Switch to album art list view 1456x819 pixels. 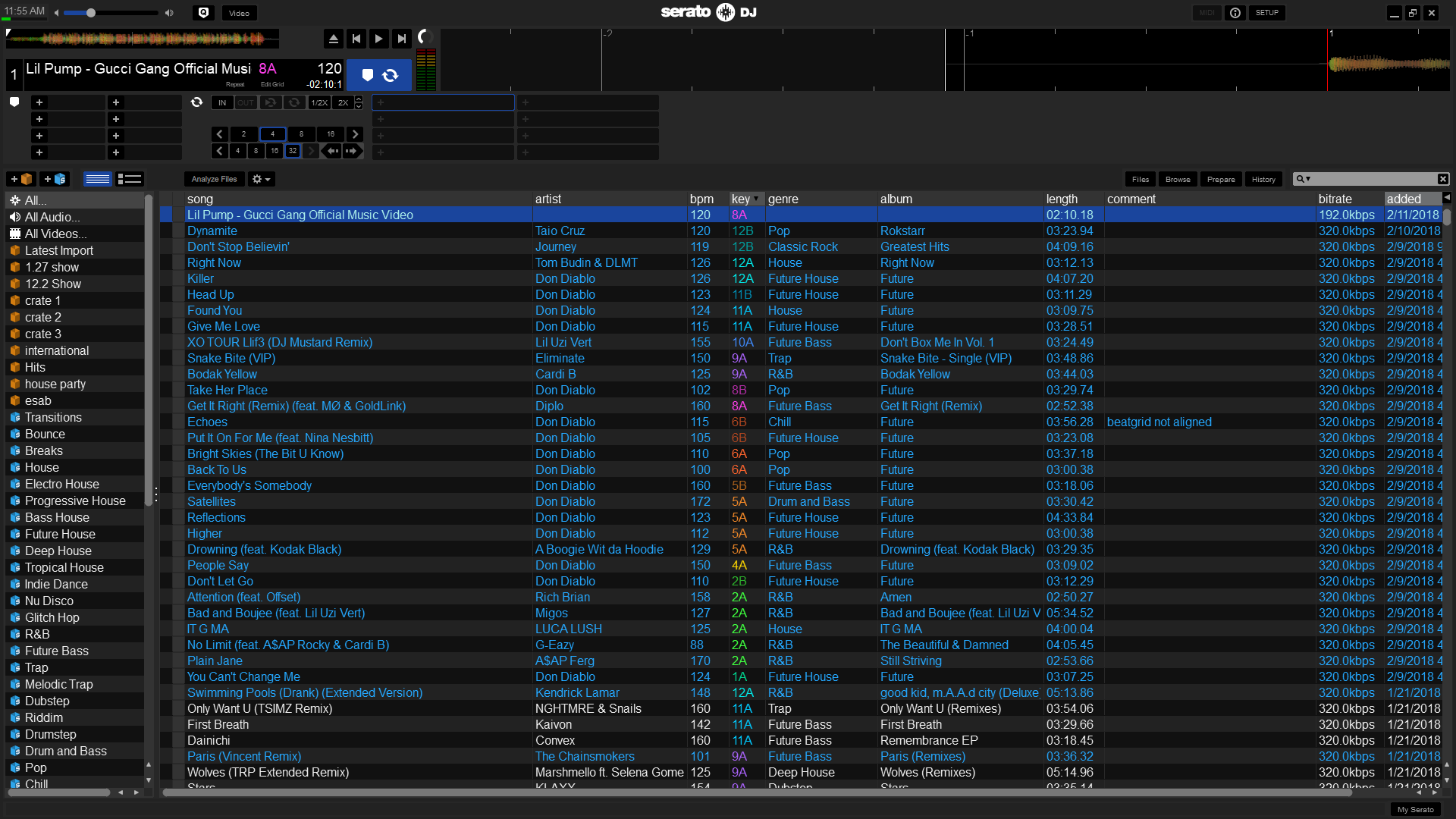pos(130,179)
